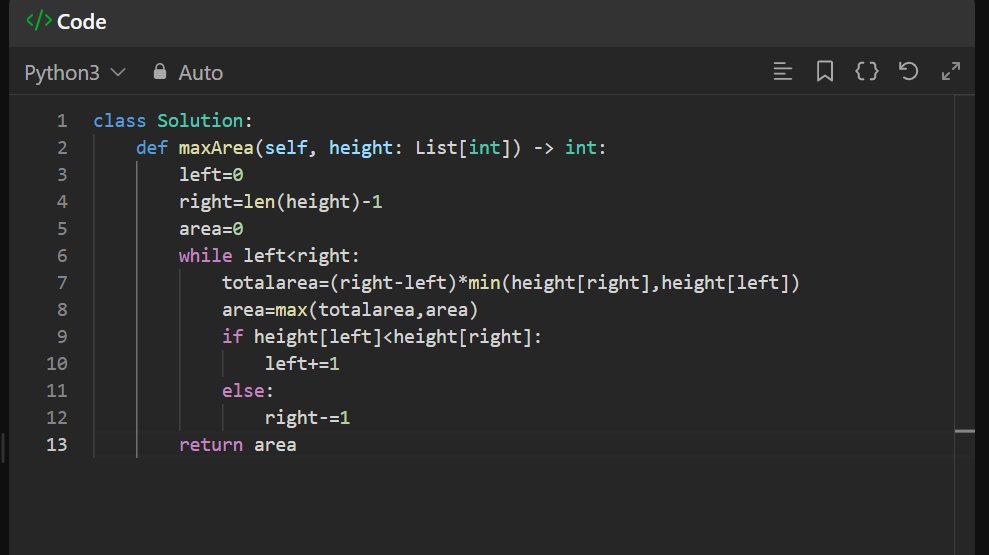This screenshot has width=989, height=555.
Task: Click the format code lines icon
Action: click(783, 71)
